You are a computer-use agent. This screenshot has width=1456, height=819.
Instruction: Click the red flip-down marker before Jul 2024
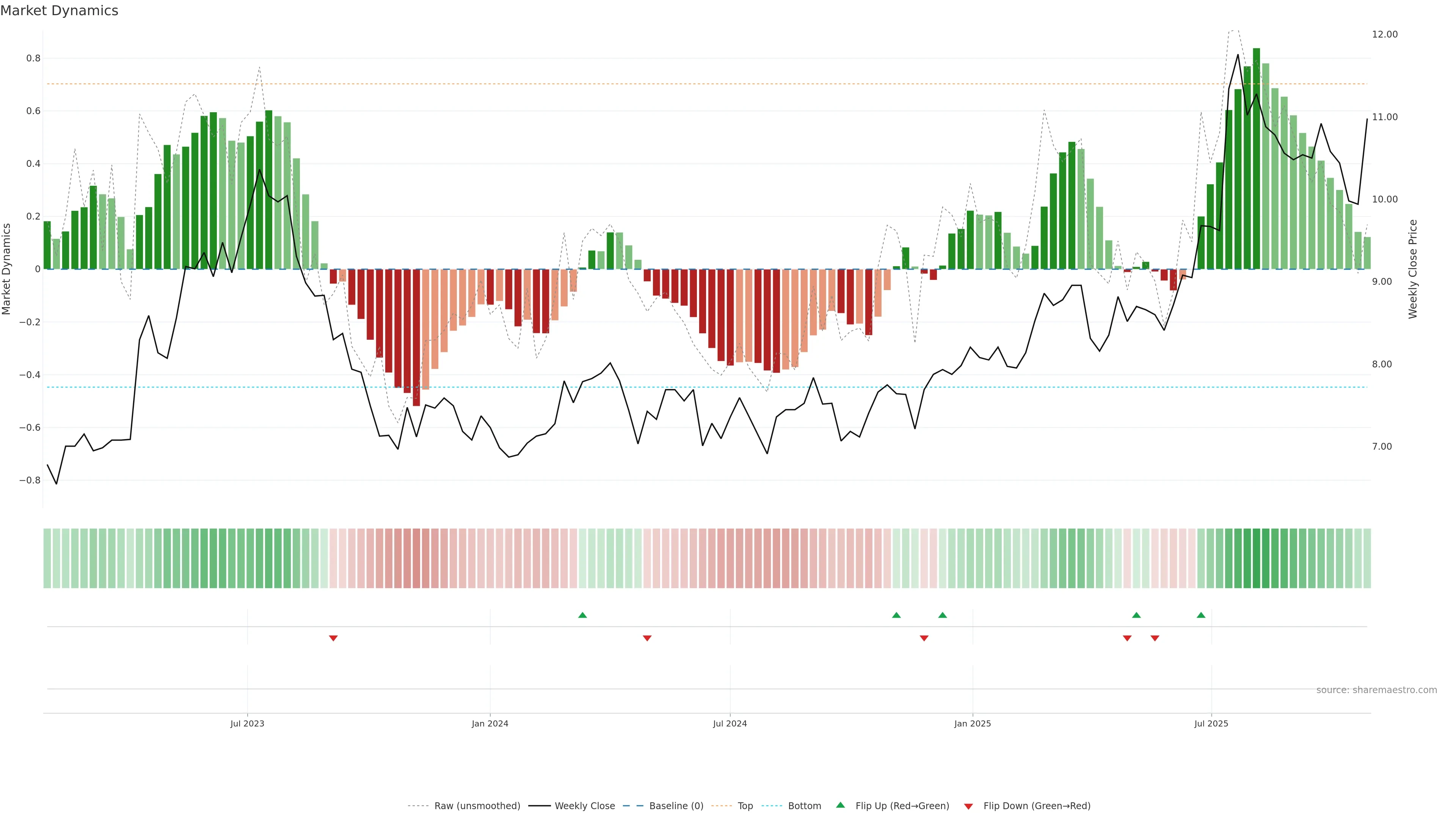(647, 638)
